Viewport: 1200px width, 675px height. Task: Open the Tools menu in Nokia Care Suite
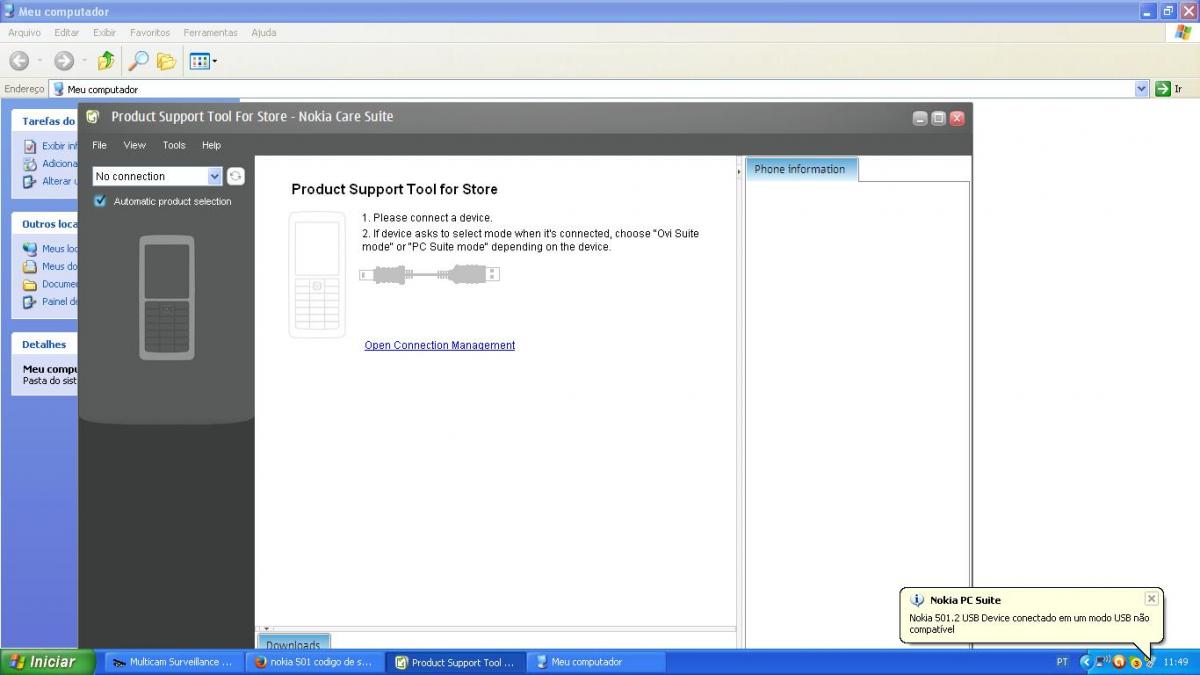(174, 145)
